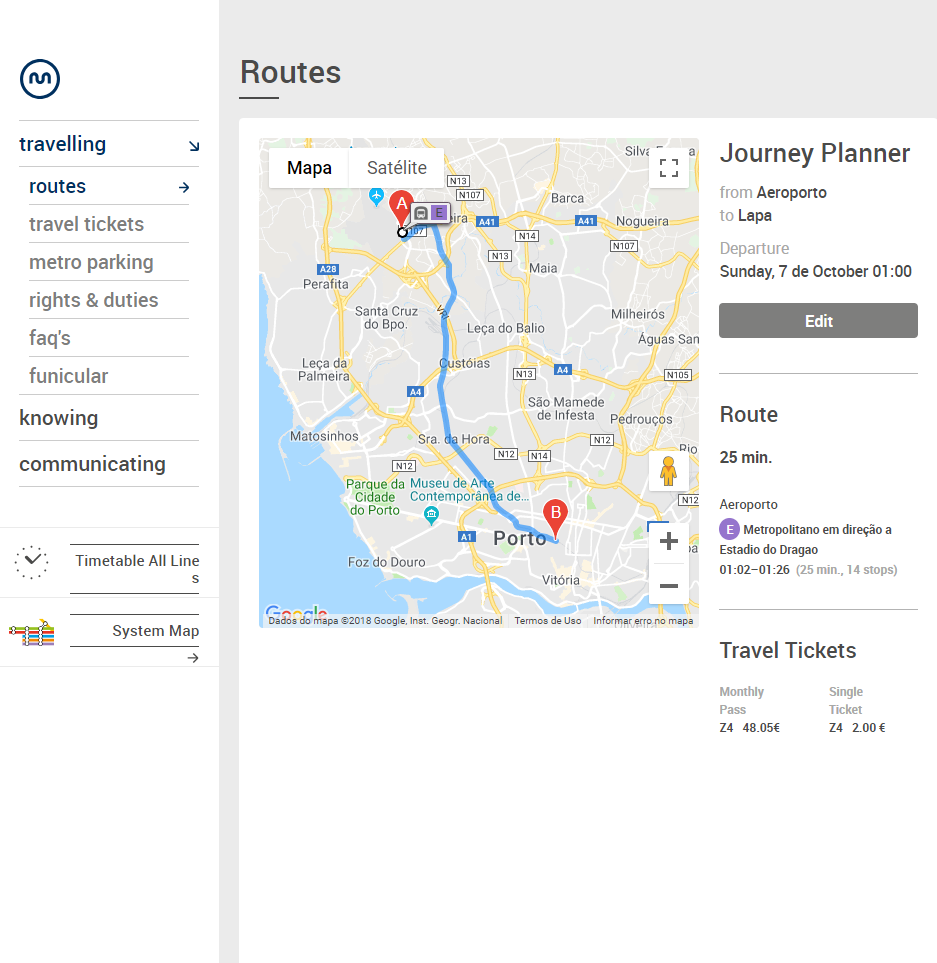Click the Lapa destination text
Viewport: 937px width, 963px height.
pyautogui.click(x=755, y=216)
